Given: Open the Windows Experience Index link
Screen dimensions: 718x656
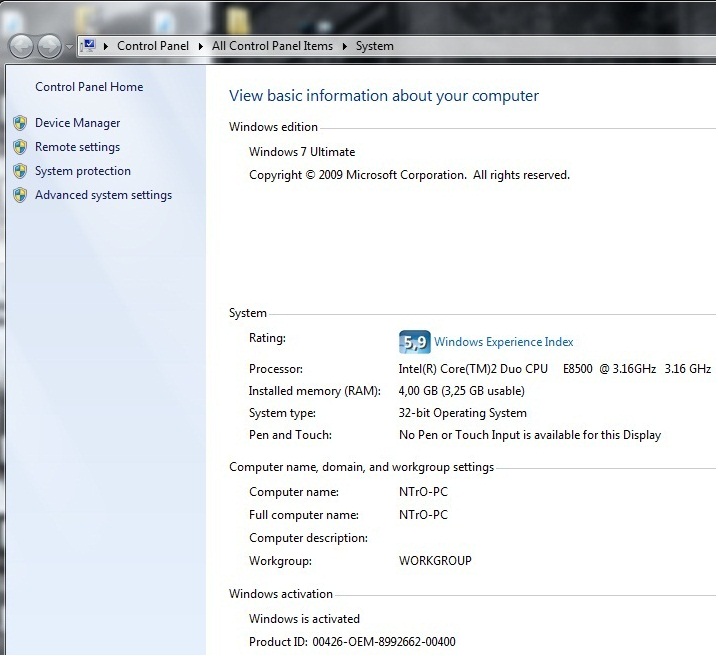Looking at the screenshot, I should pyautogui.click(x=504, y=342).
